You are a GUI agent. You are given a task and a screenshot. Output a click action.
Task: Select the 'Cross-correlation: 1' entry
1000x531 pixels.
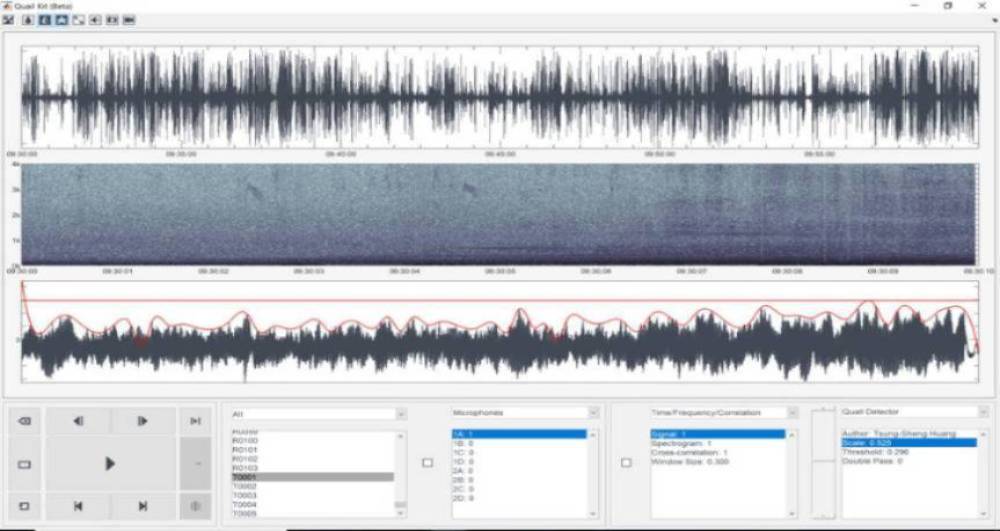coord(718,453)
